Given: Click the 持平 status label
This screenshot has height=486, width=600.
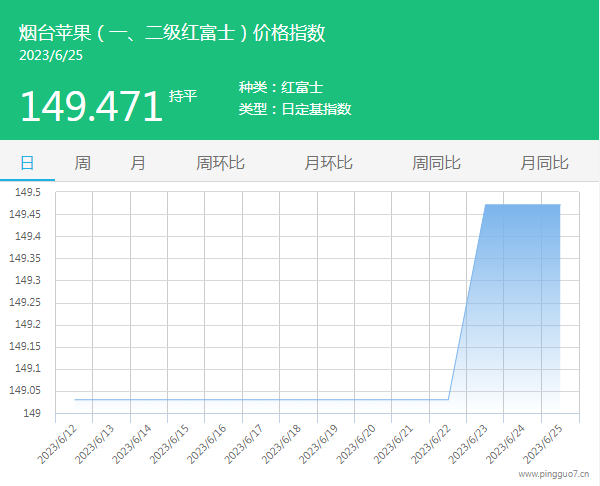Looking at the screenshot, I should click(x=183, y=96).
